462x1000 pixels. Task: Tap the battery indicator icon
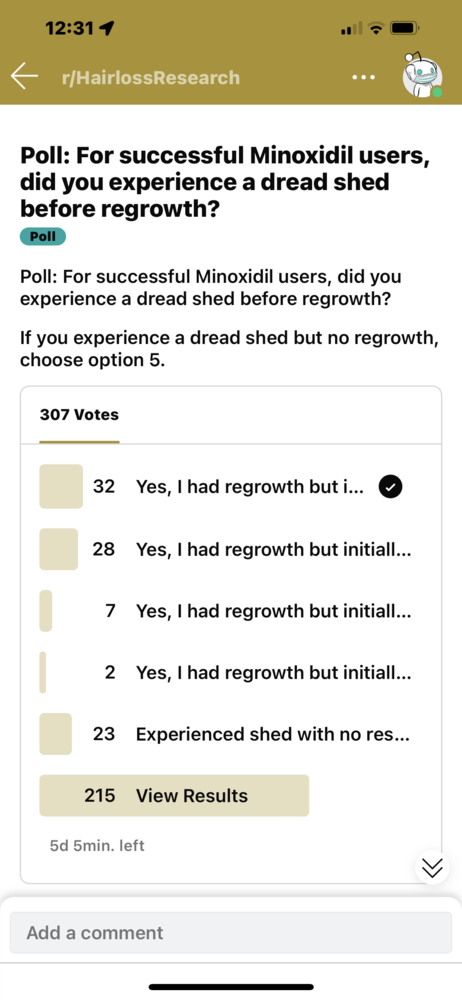point(404,28)
